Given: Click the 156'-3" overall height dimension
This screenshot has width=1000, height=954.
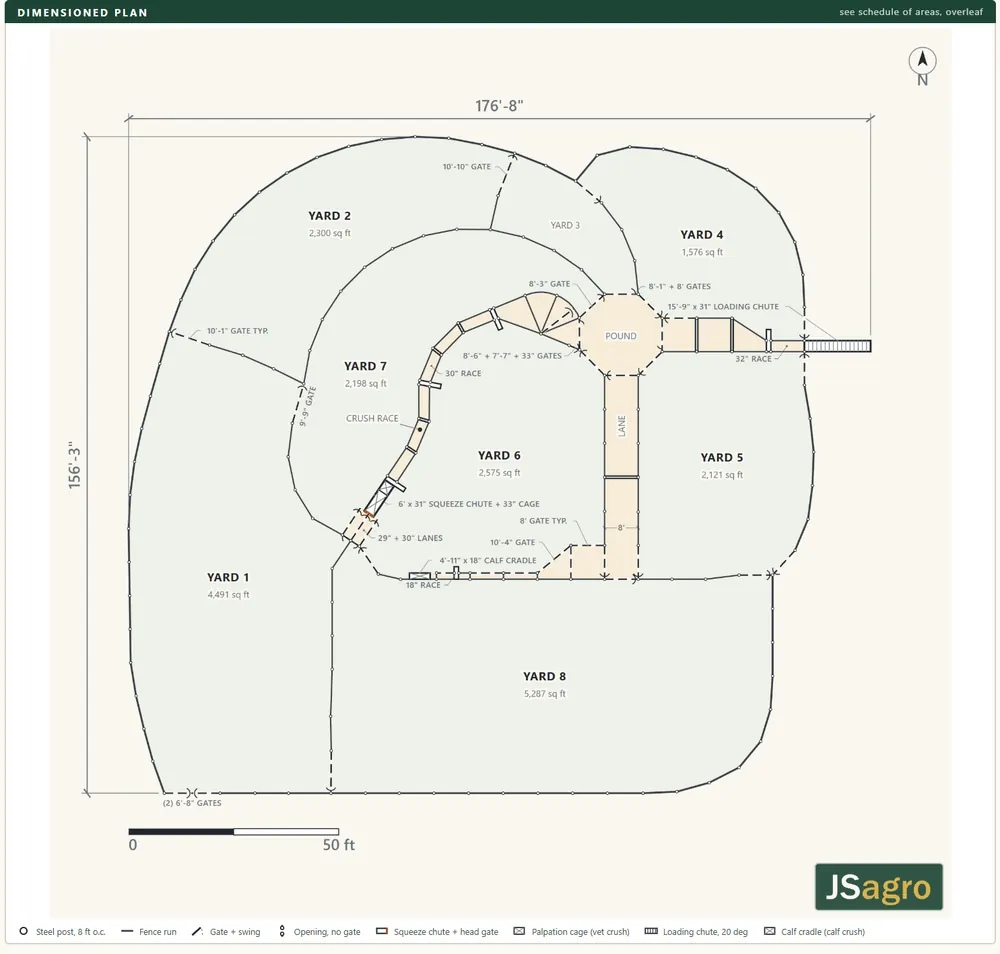Looking at the screenshot, I should coord(75,465).
